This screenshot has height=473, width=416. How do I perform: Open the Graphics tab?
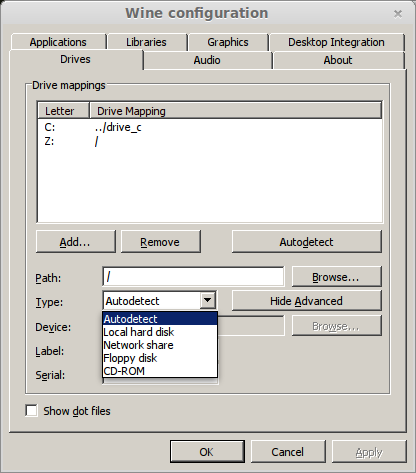point(228,42)
